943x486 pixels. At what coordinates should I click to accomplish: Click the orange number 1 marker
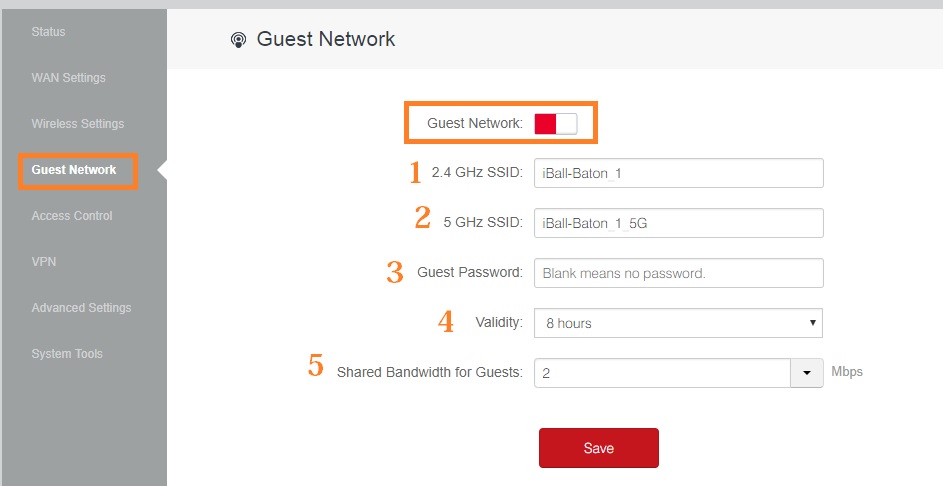416,172
